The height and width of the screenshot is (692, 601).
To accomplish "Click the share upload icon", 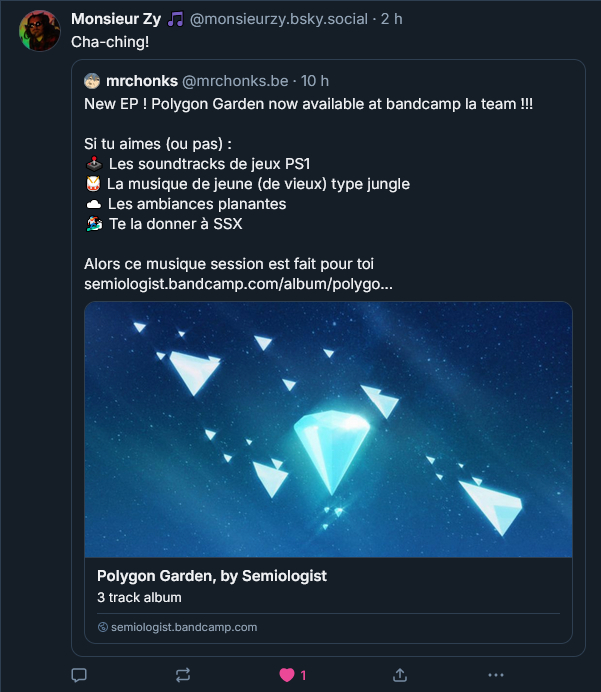I will (x=399, y=675).
